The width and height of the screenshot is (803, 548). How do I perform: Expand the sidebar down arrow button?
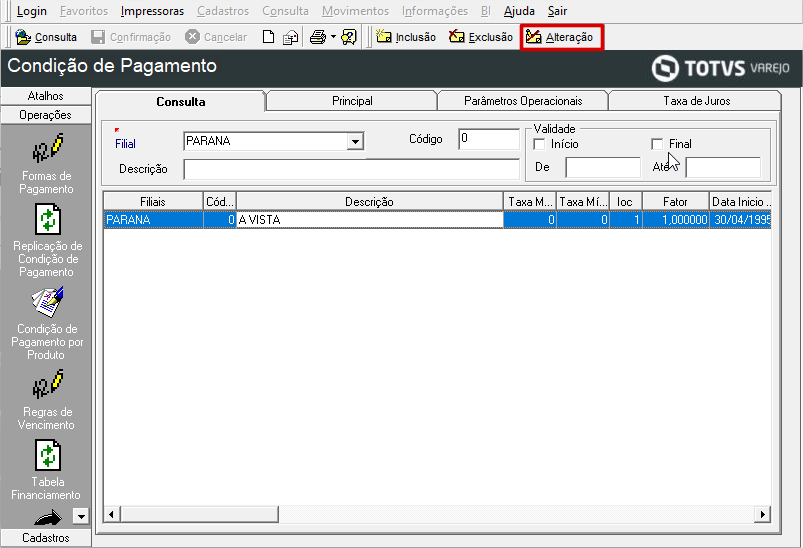81,516
